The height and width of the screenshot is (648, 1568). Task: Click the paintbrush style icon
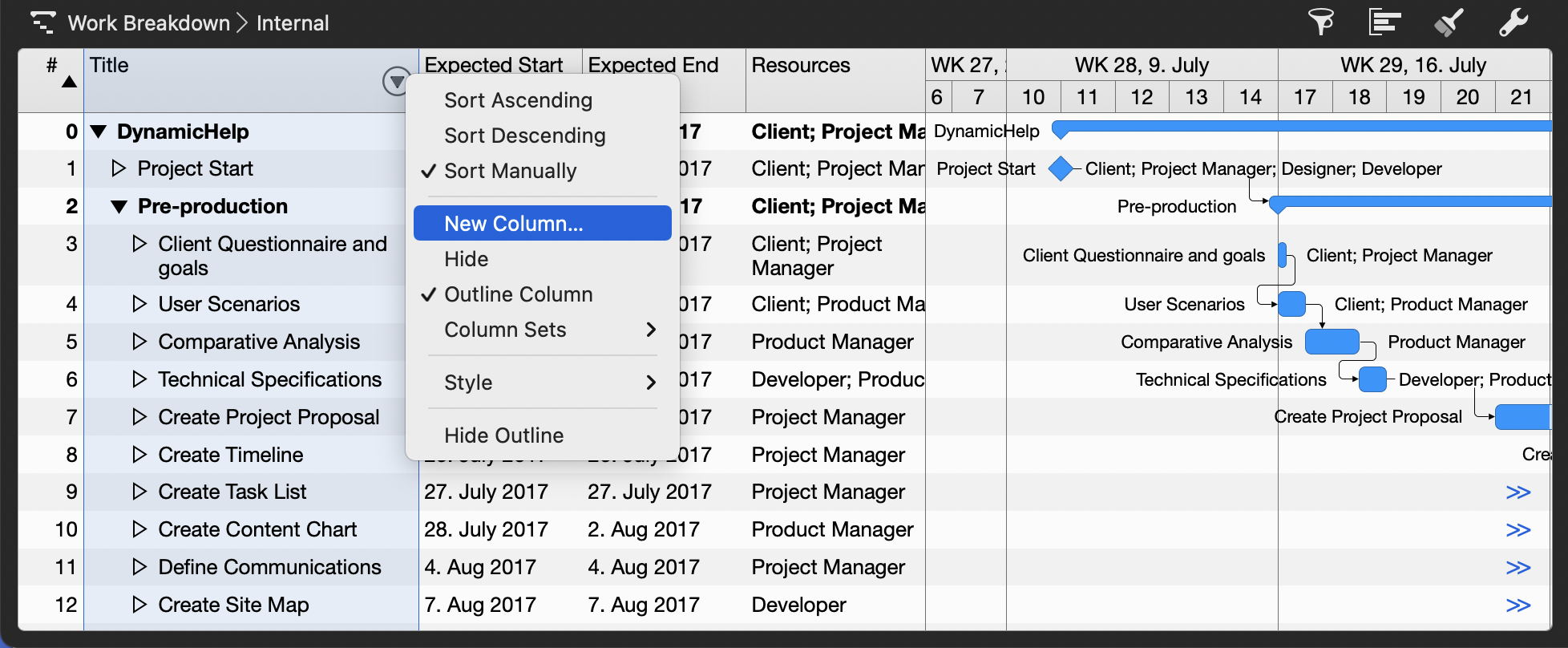tap(1449, 22)
